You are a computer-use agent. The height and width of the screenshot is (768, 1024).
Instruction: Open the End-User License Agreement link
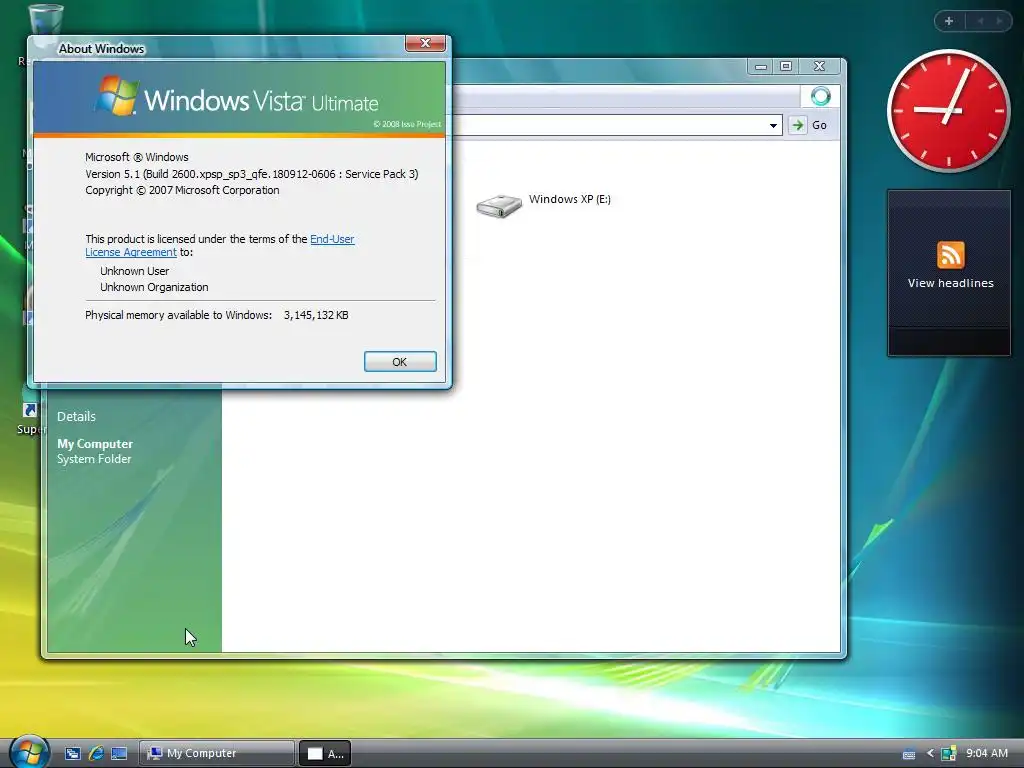click(x=332, y=239)
